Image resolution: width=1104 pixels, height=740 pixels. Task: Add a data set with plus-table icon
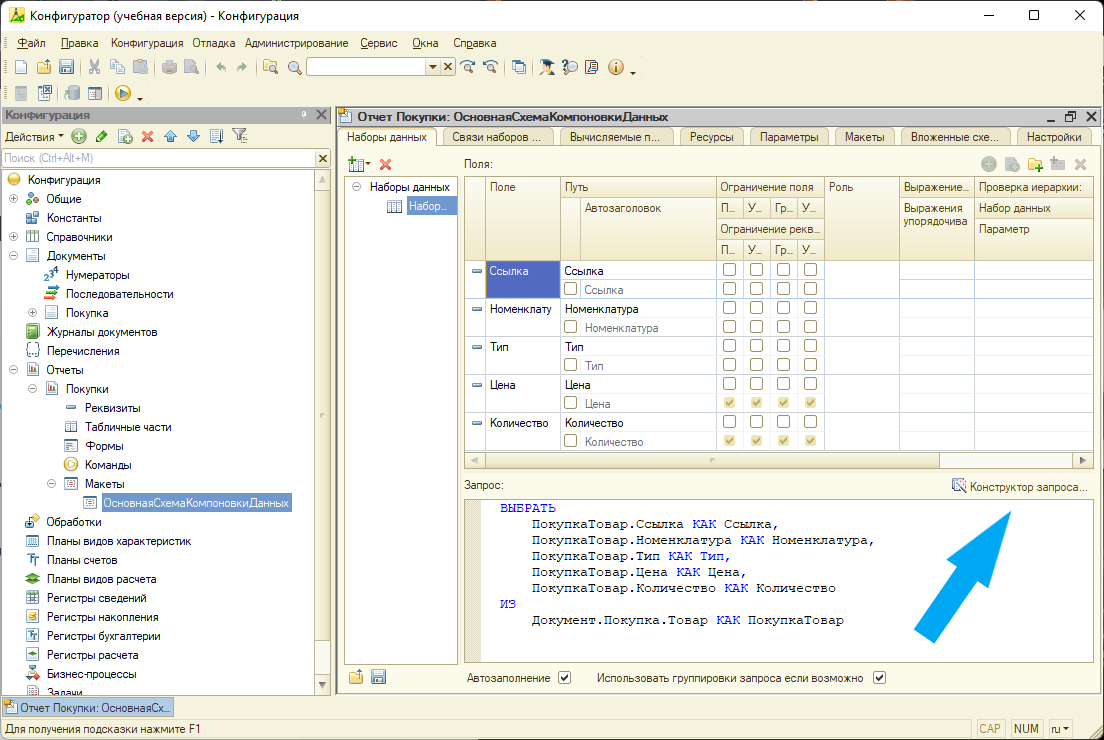click(x=358, y=165)
